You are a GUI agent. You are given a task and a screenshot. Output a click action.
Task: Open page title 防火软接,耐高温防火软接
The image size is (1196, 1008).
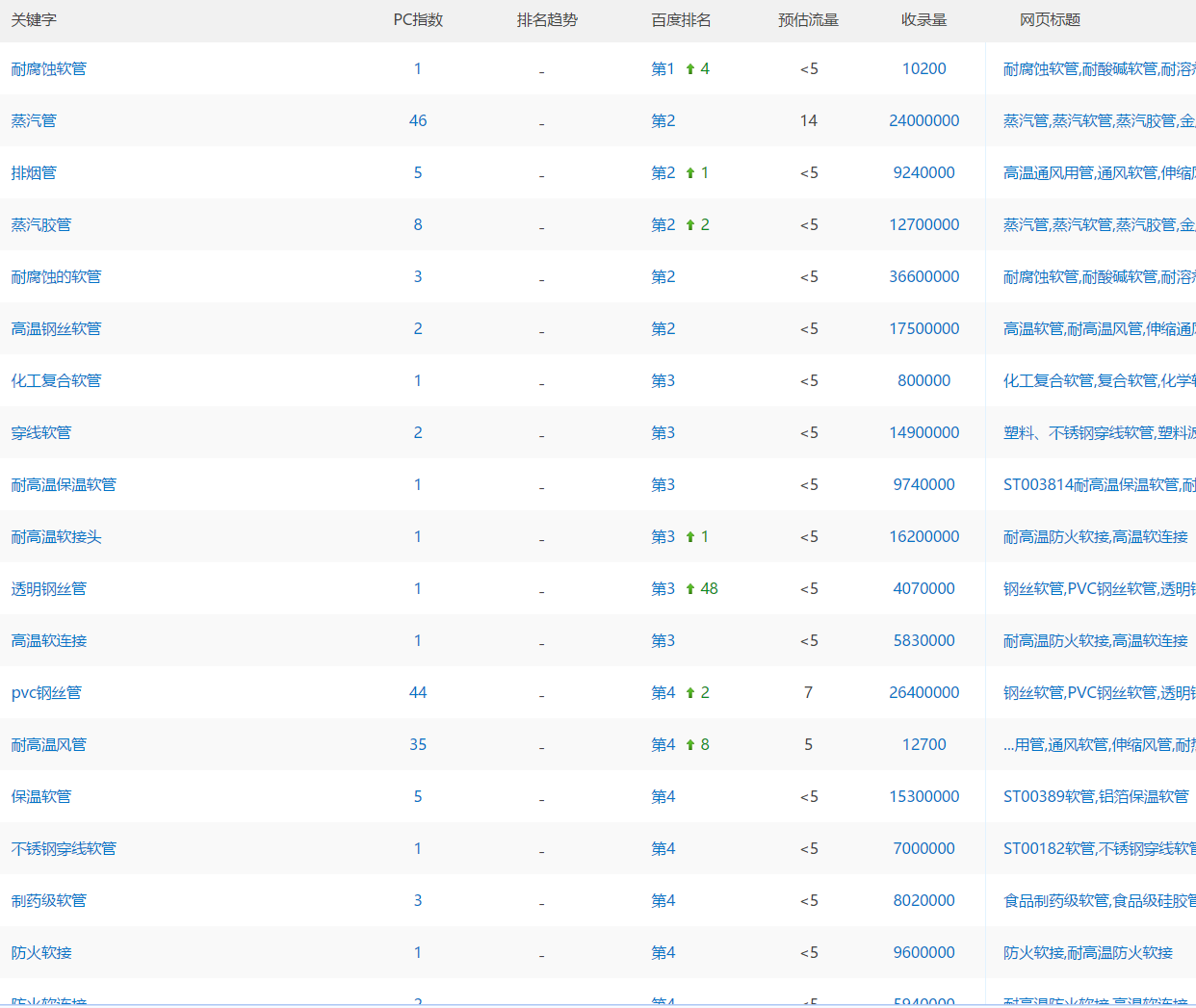1087,953
